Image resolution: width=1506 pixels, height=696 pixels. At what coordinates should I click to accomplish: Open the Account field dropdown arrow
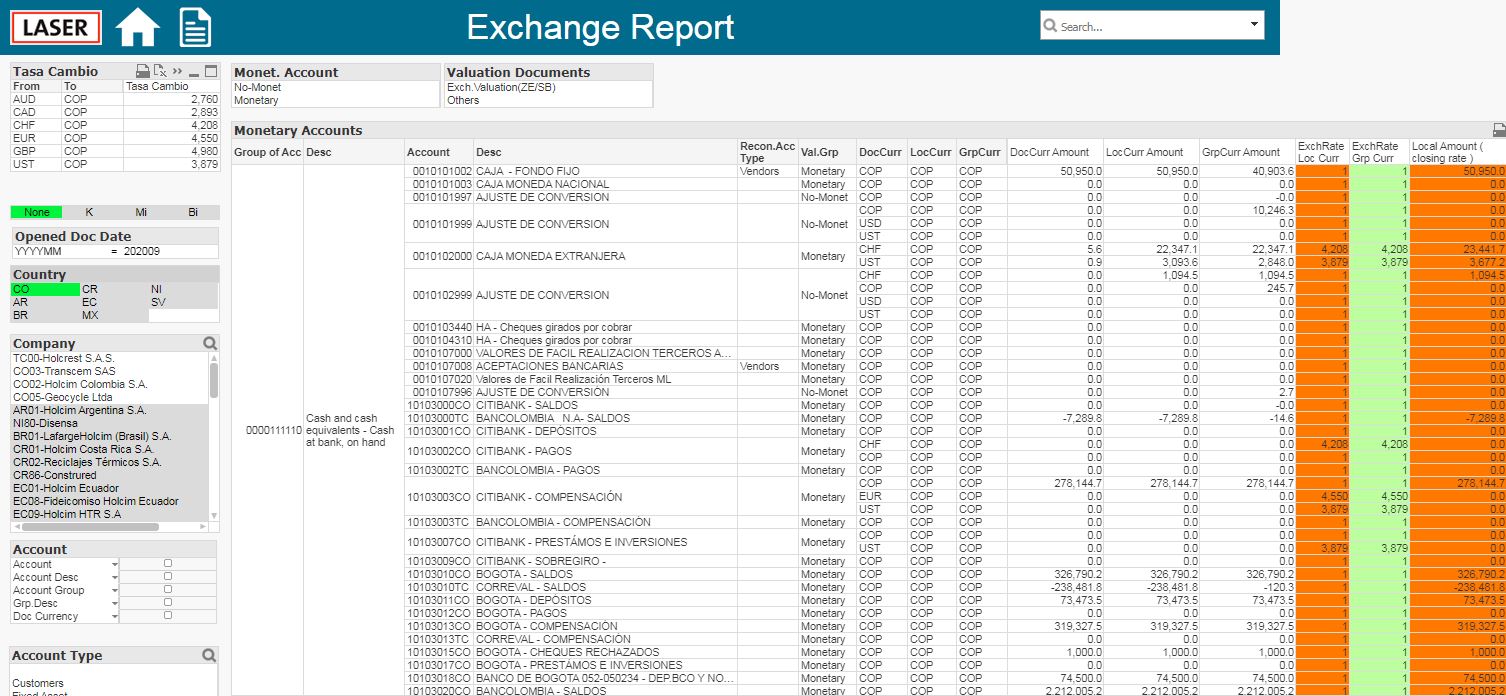point(114,565)
